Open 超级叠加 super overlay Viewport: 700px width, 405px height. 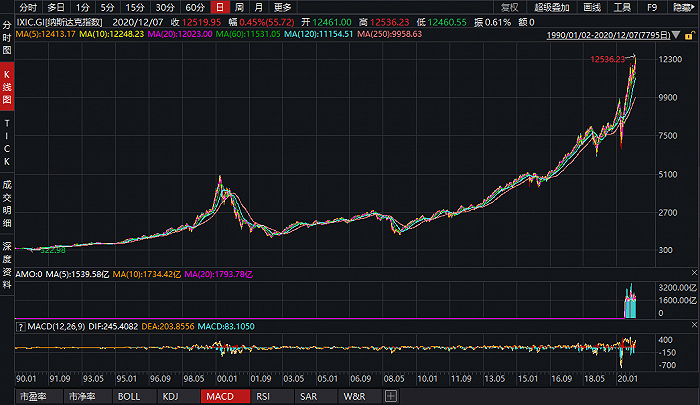pos(552,7)
